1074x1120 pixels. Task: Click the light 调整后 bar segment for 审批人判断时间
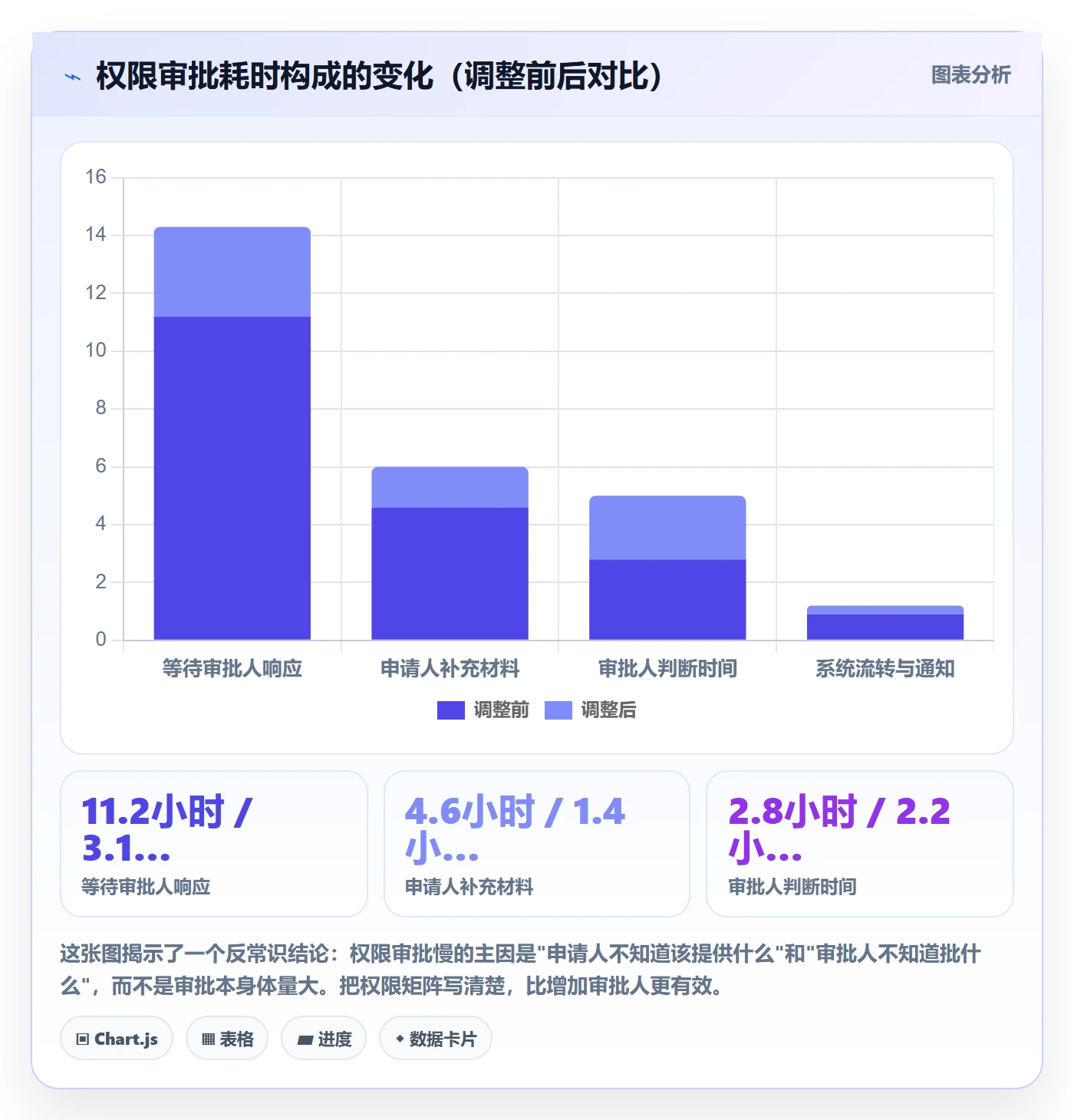pos(667,528)
